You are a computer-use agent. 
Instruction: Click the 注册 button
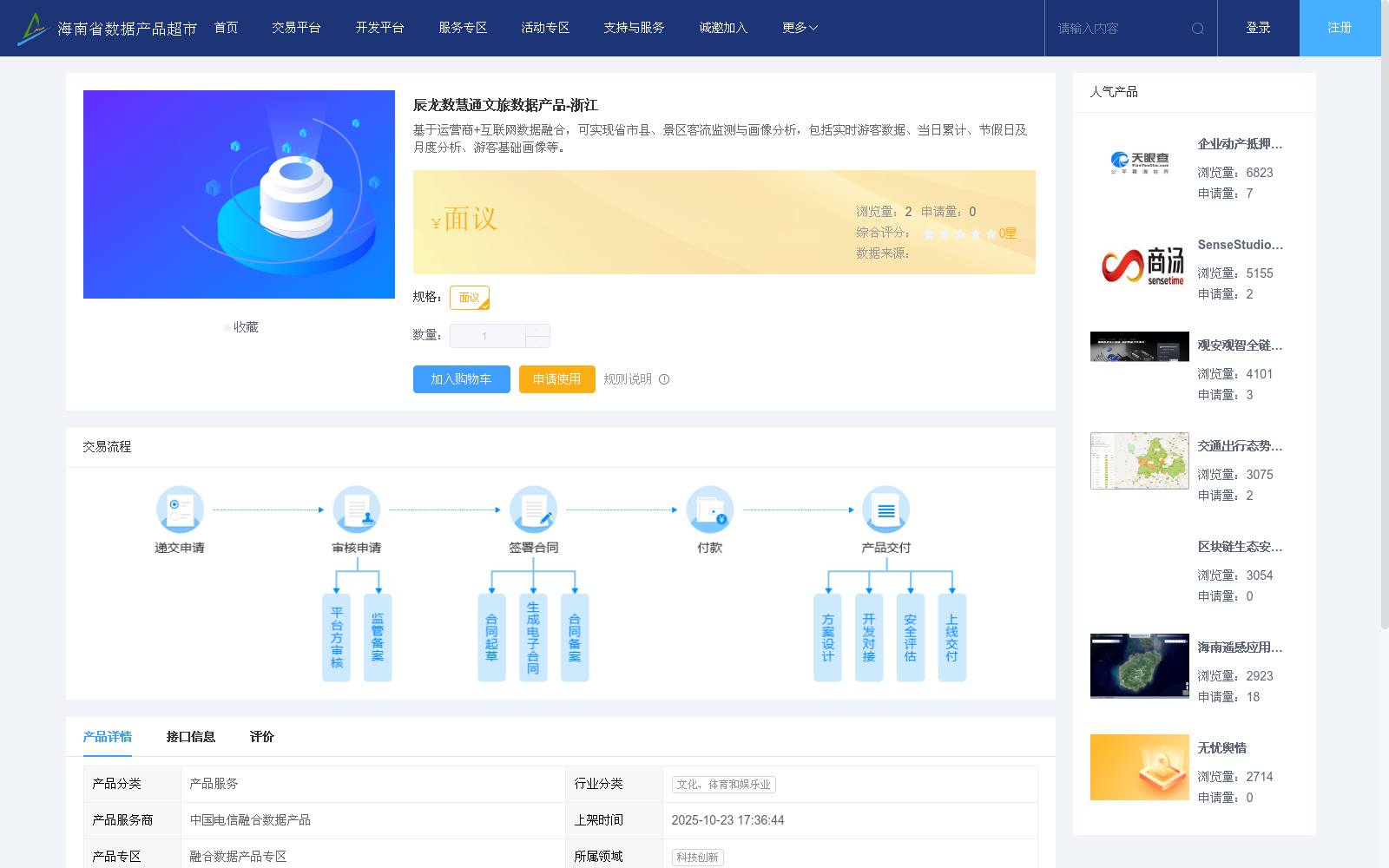(1340, 28)
